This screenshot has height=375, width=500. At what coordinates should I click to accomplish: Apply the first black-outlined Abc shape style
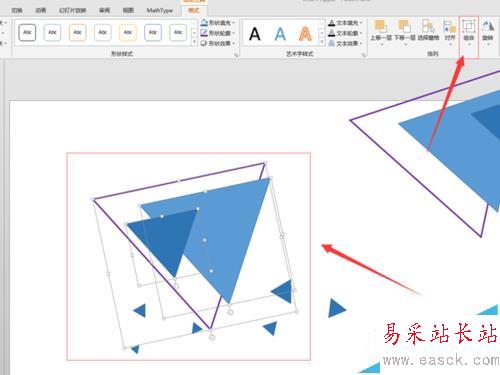27,33
